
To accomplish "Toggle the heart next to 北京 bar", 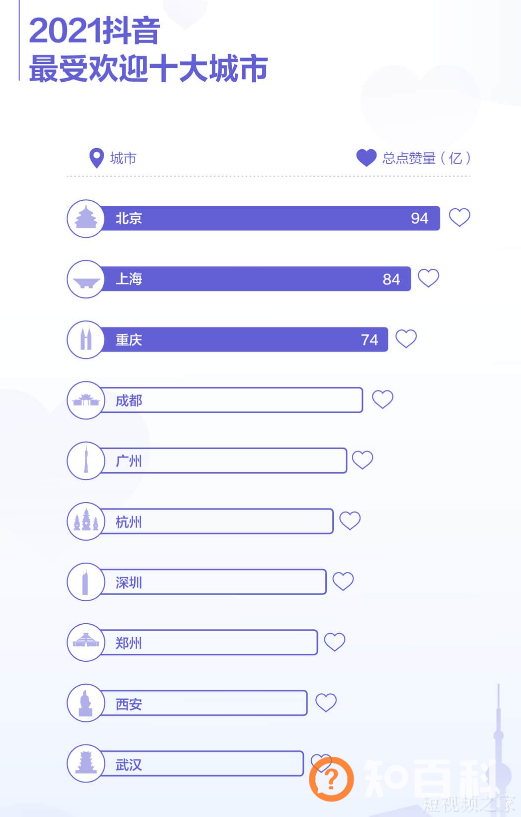I will tap(460, 217).
